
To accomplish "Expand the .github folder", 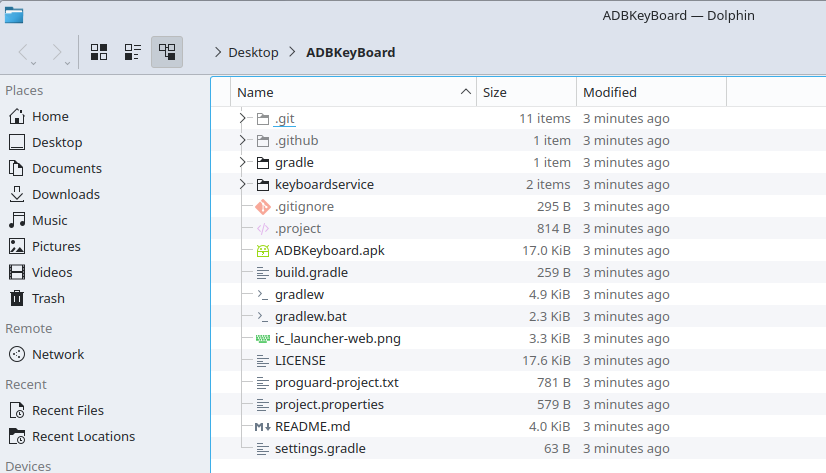I will (x=242, y=141).
